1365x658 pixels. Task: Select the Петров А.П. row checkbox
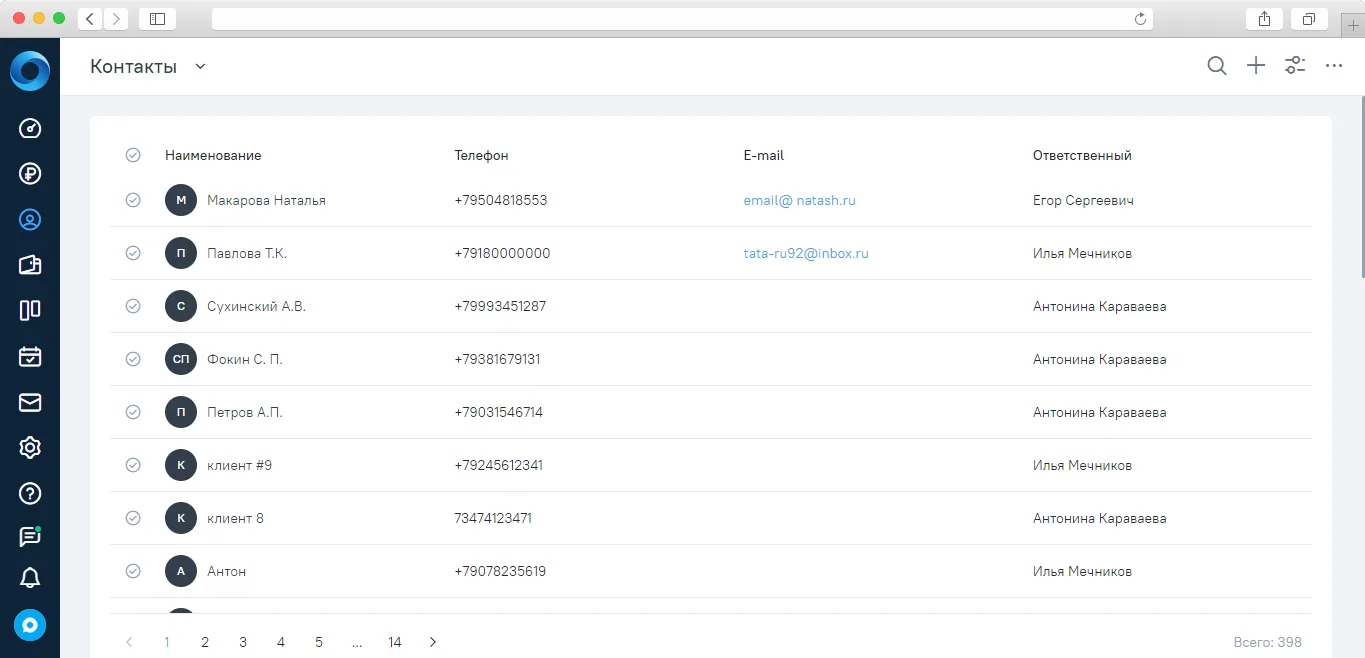point(133,412)
